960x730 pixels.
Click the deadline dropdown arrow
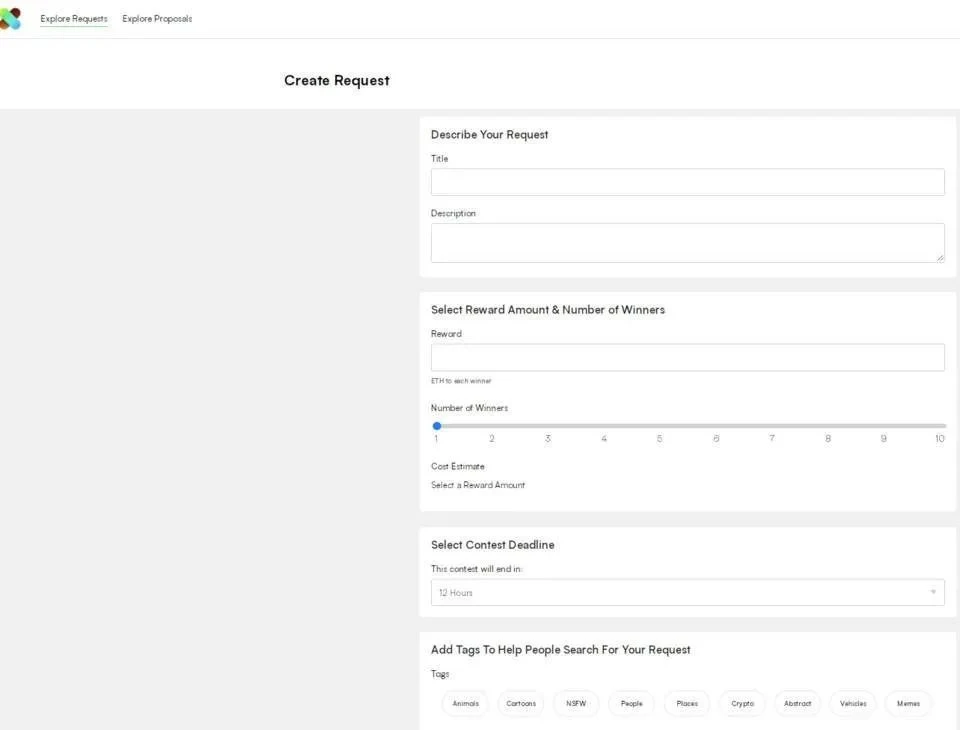coord(933,593)
